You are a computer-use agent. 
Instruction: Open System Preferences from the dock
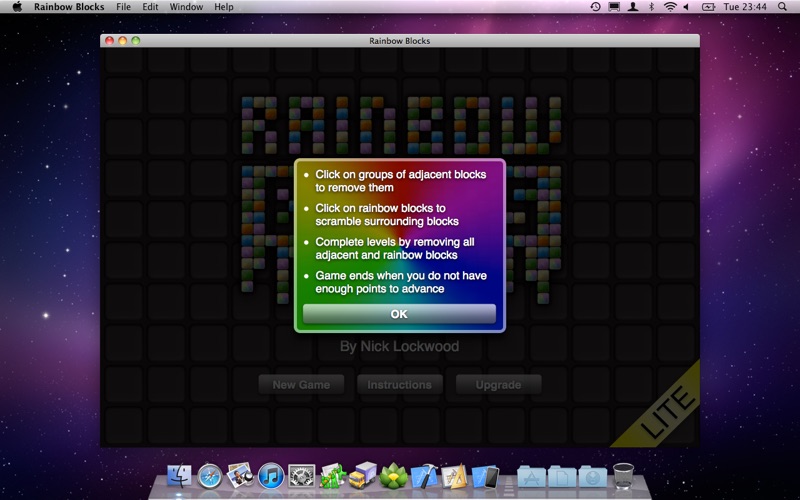point(302,477)
